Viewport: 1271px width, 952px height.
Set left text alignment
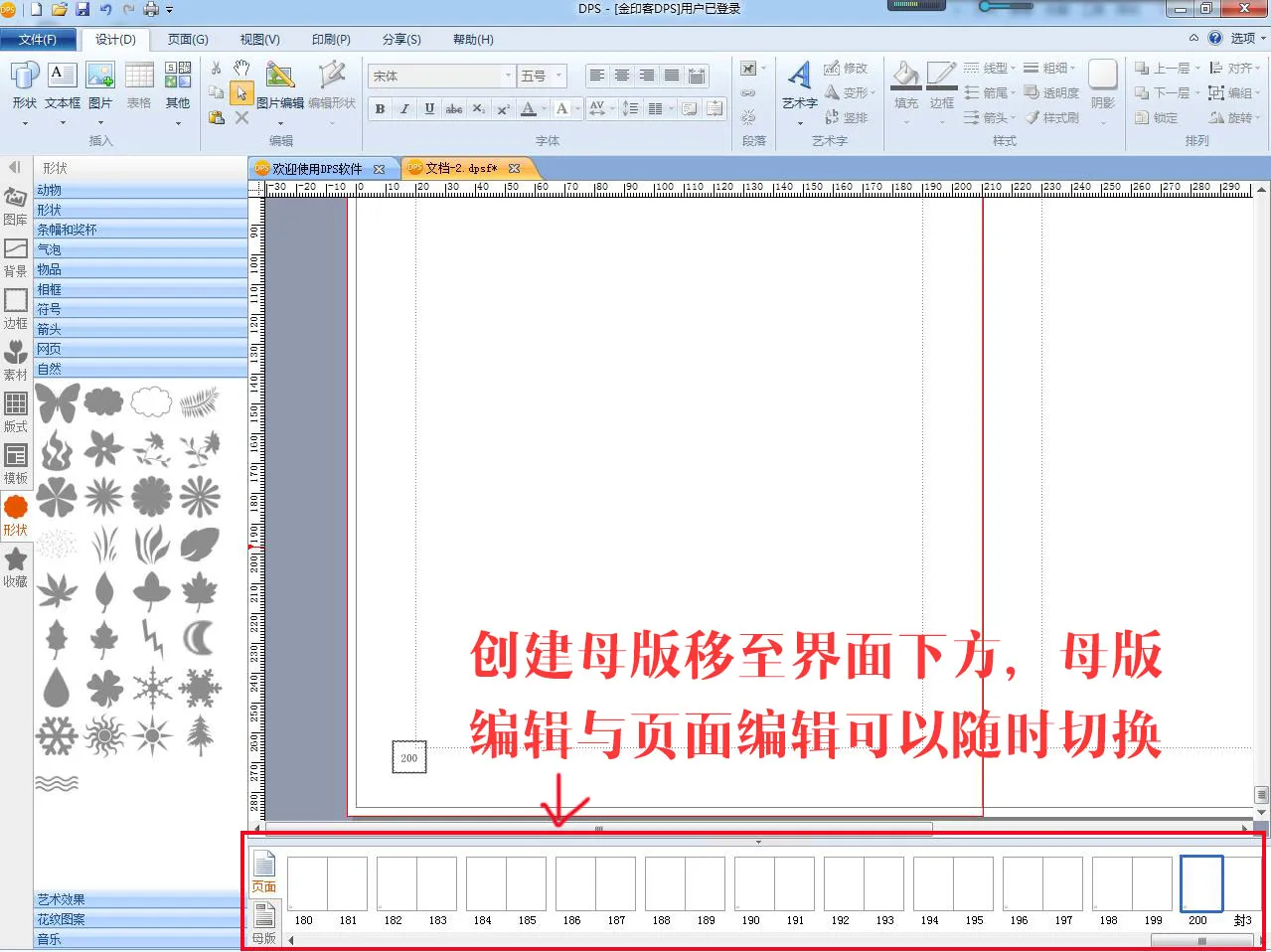[x=597, y=76]
